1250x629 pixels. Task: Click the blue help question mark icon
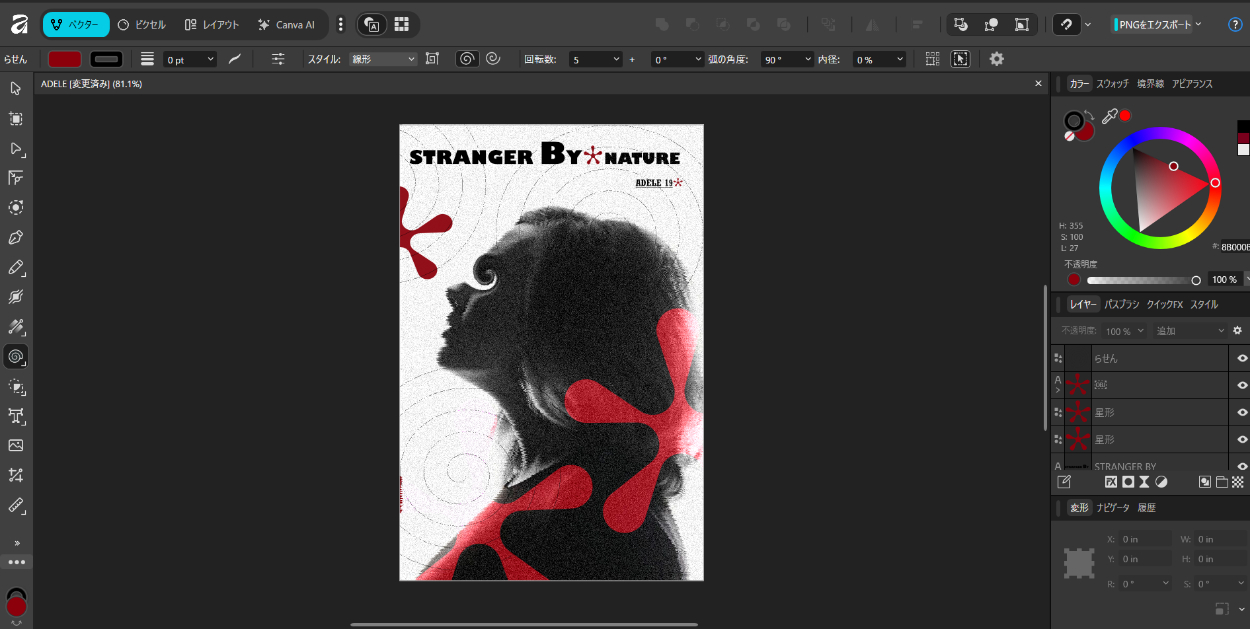pos(1234,24)
